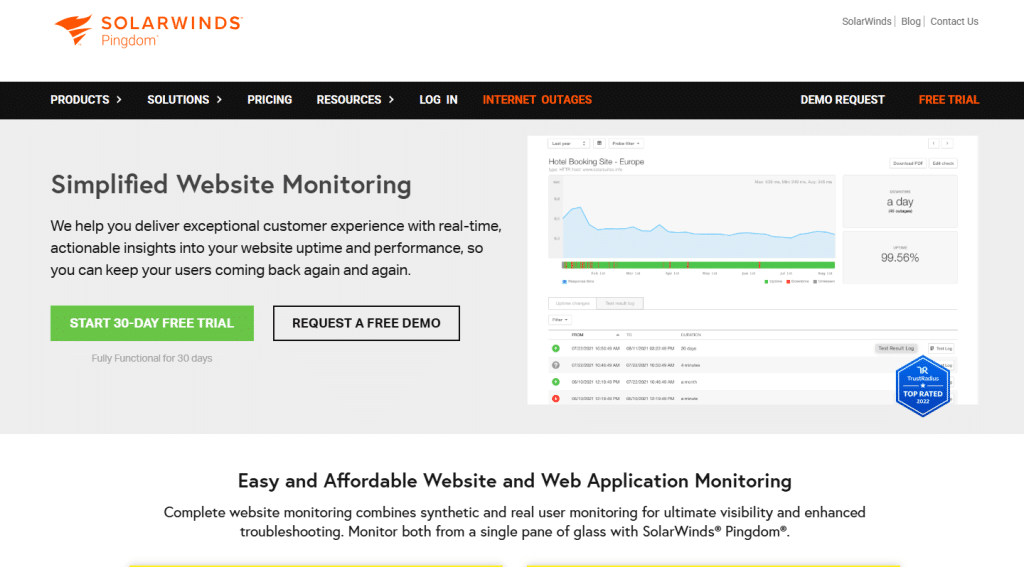Click the sort arrow next to FROM column
The width and height of the screenshot is (1024, 567).
tap(617, 334)
